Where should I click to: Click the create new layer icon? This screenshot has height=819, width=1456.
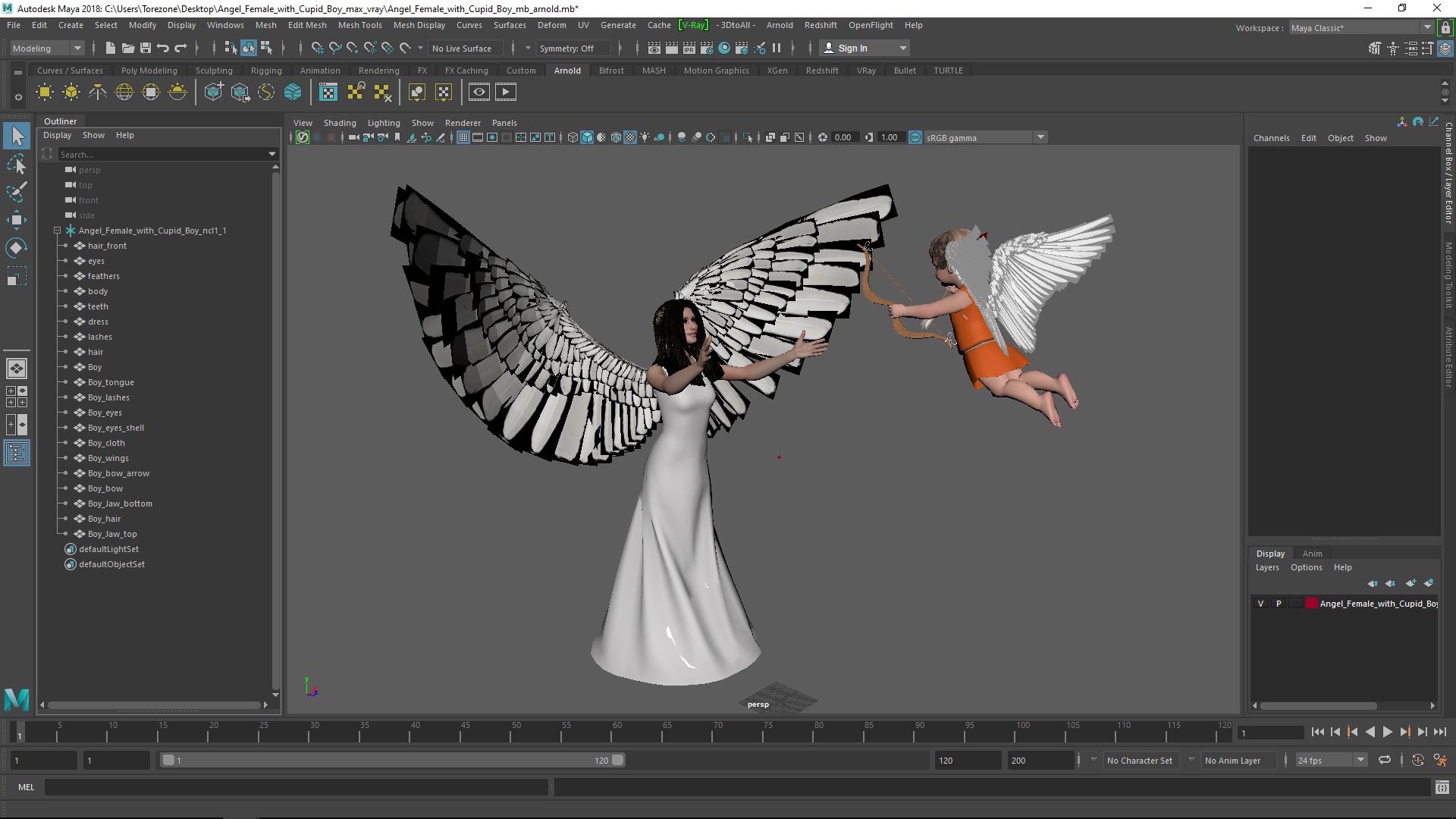pyautogui.click(x=1410, y=583)
